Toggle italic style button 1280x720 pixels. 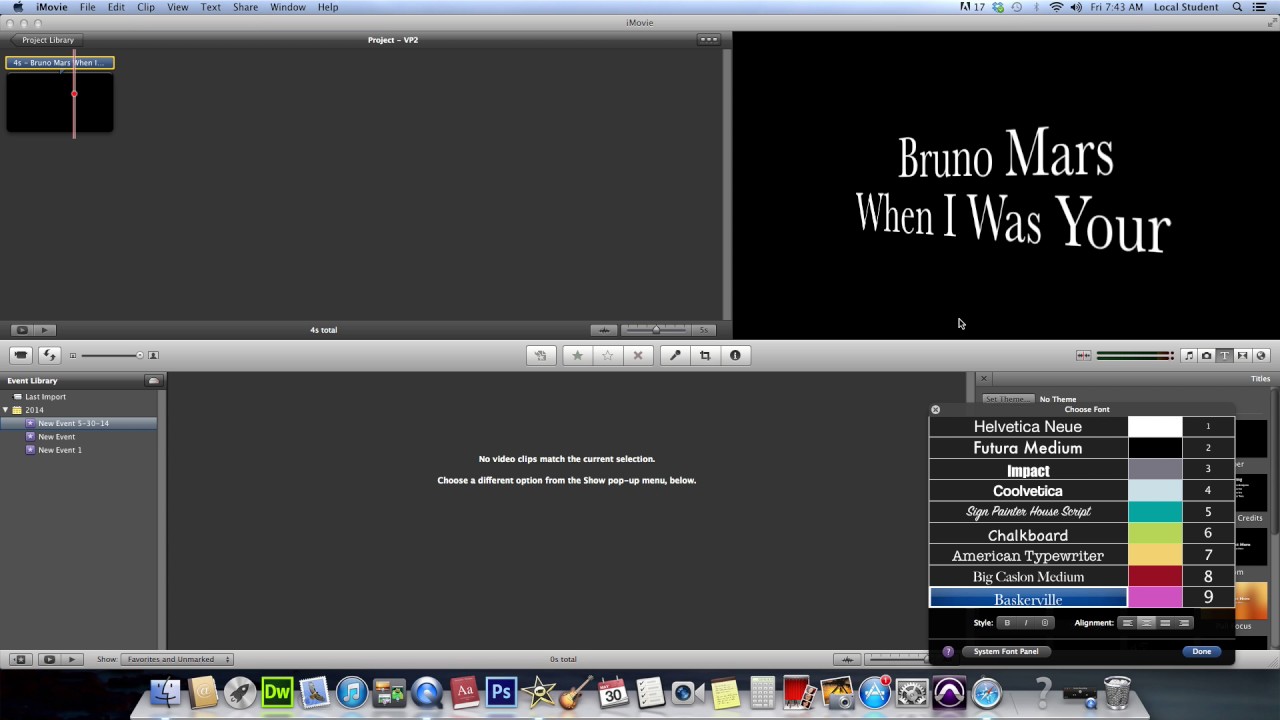(1026, 623)
